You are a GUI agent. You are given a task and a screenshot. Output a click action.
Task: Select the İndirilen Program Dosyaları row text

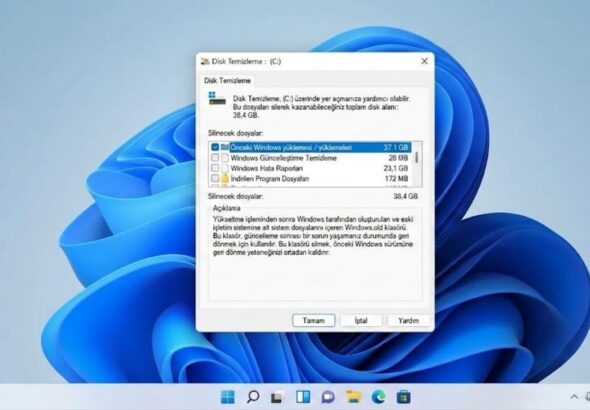(x=270, y=179)
